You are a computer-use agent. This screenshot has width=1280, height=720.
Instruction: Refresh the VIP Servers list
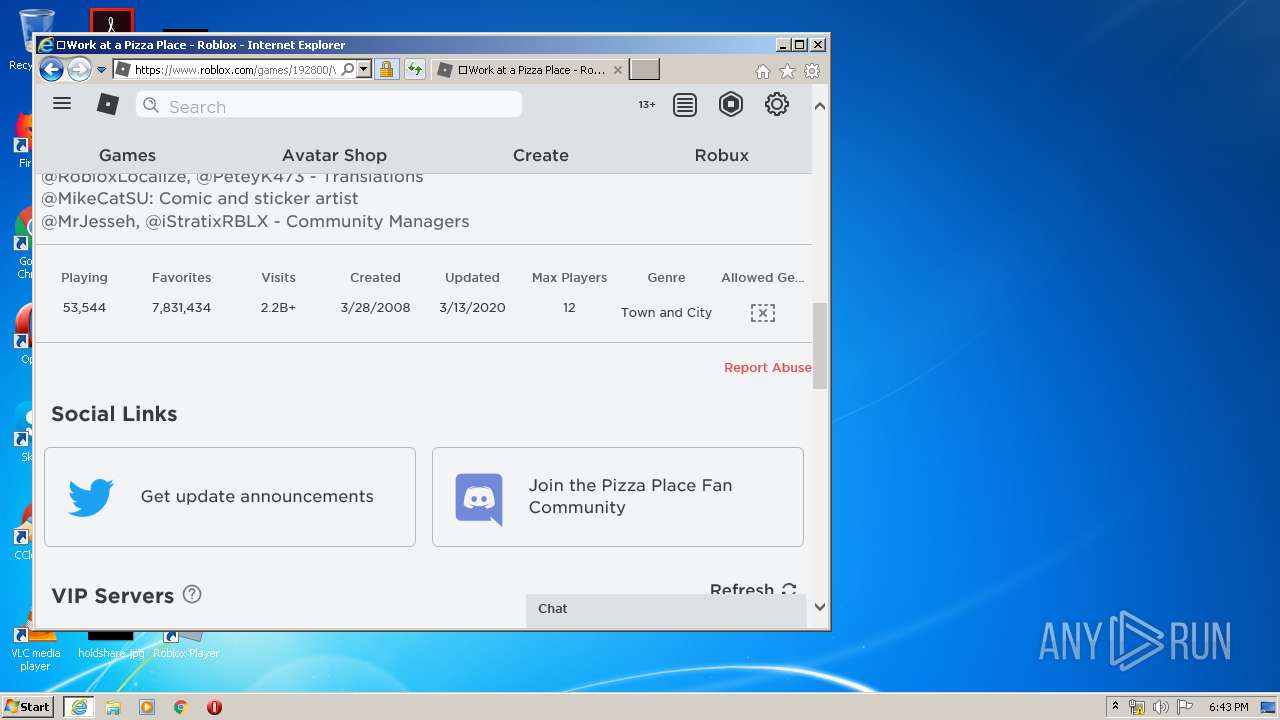pyautogui.click(x=753, y=590)
